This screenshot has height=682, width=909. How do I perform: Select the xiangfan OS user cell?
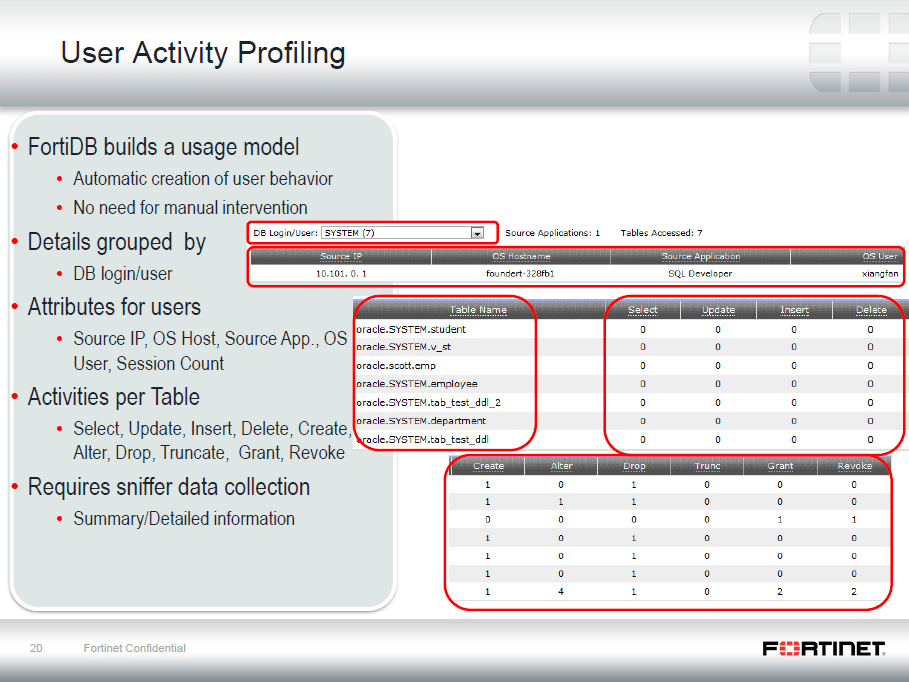click(880, 273)
